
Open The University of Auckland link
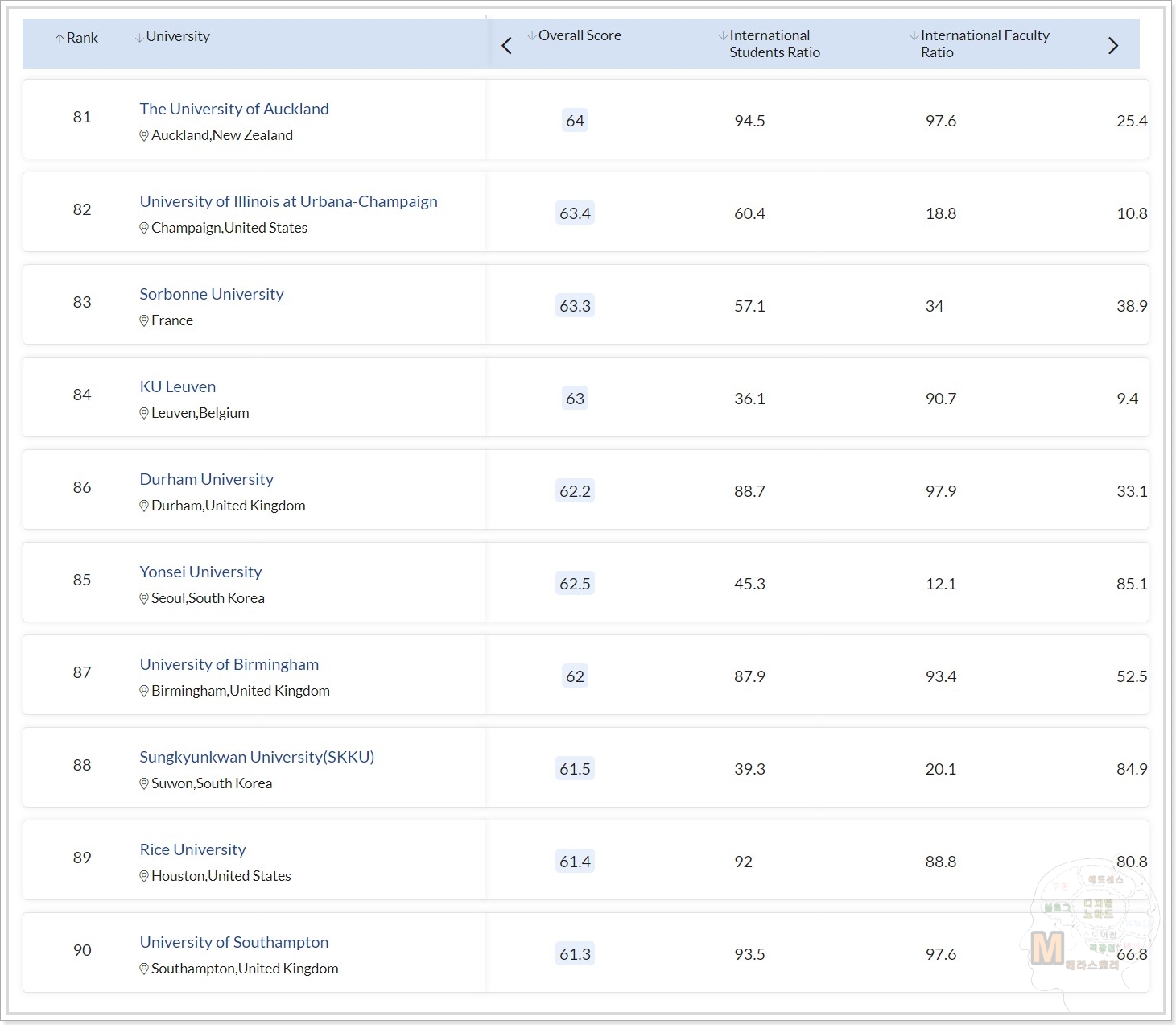[x=234, y=109]
